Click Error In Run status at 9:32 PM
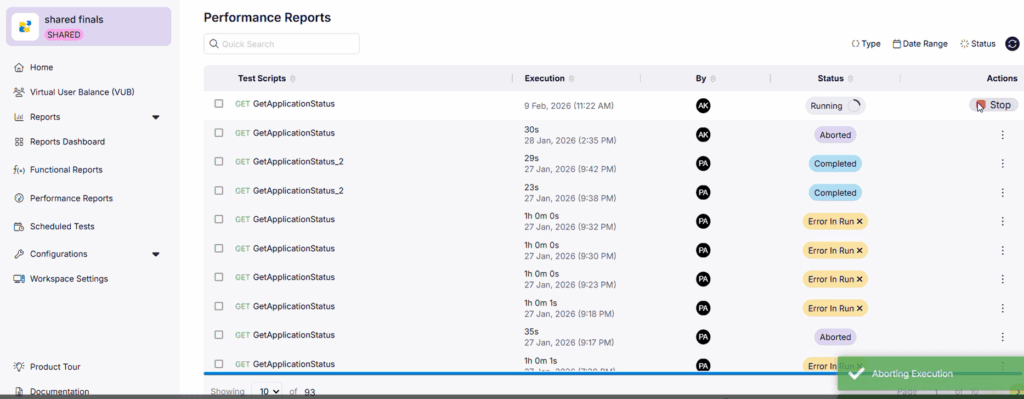The image size is (1024, 399). click(835, 221)
